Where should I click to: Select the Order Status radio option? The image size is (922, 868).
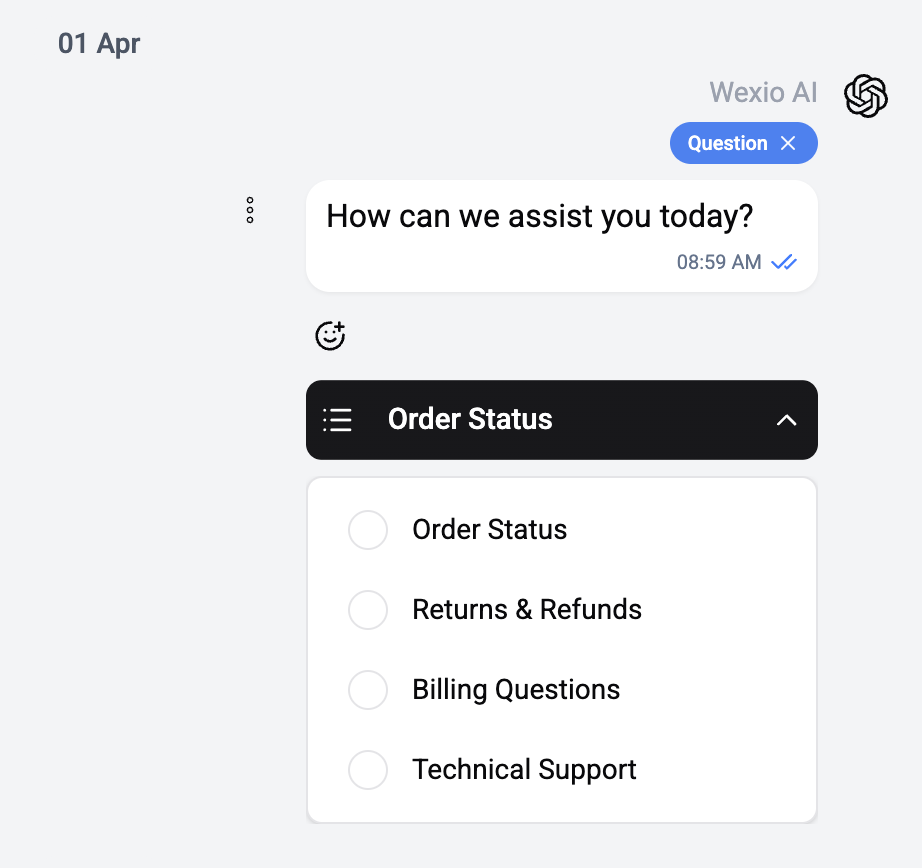[x=368, y=530]
